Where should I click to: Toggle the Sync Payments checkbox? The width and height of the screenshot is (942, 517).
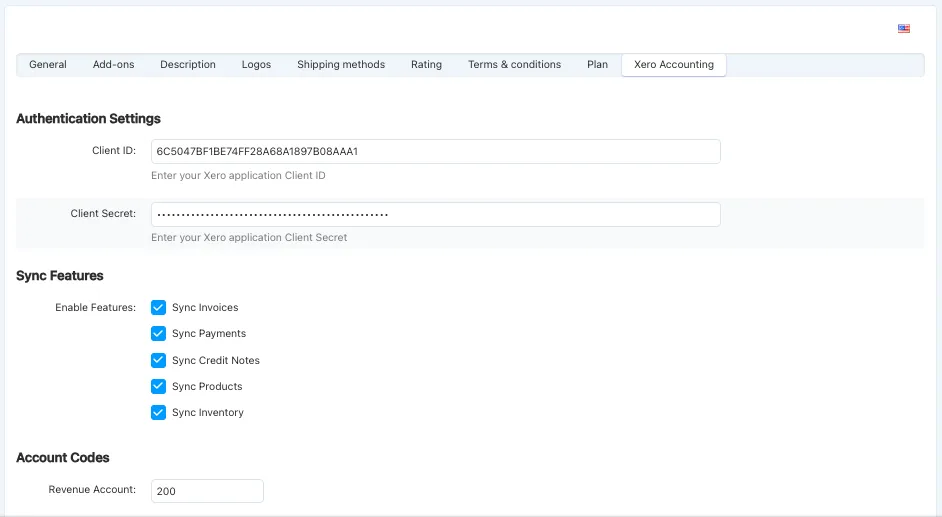click(x=158, y=333)
